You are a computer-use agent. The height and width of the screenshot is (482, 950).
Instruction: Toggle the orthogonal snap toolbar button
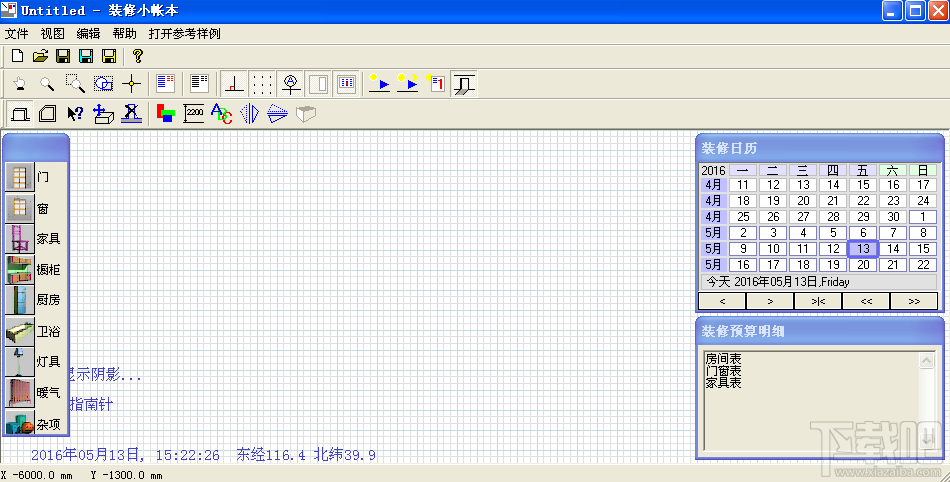point(234,84)
